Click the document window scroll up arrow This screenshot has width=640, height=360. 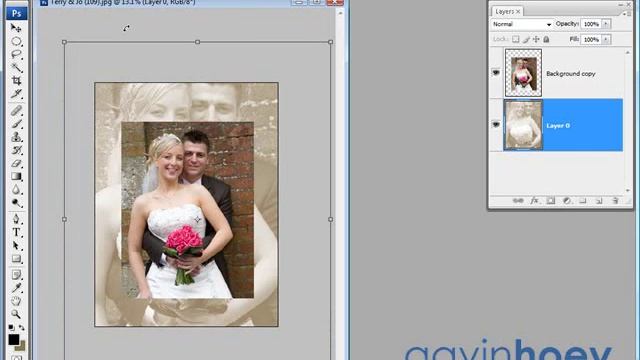click(340, 13)
